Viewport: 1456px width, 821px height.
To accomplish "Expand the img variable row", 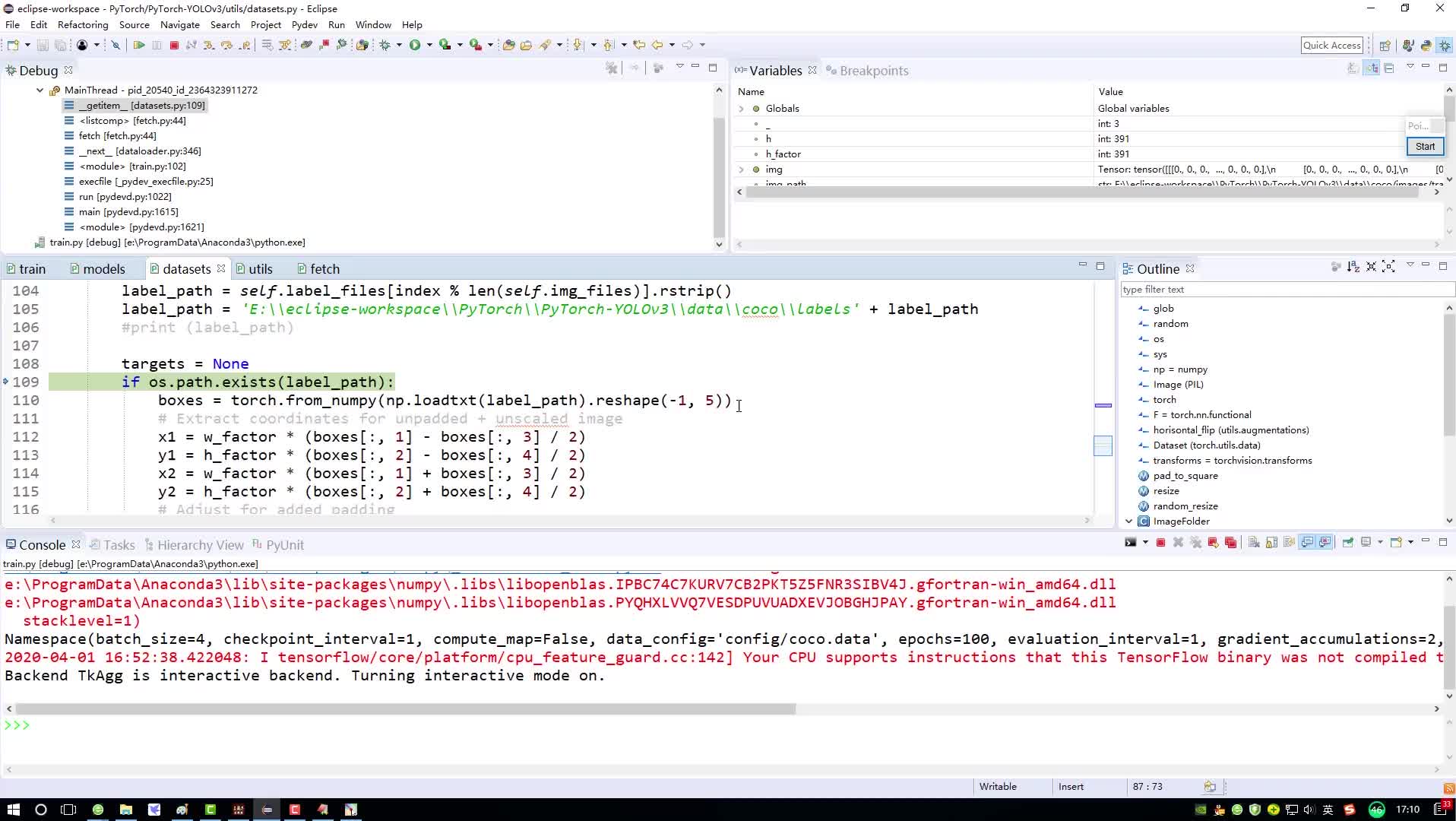I will (x=741, y=170).
